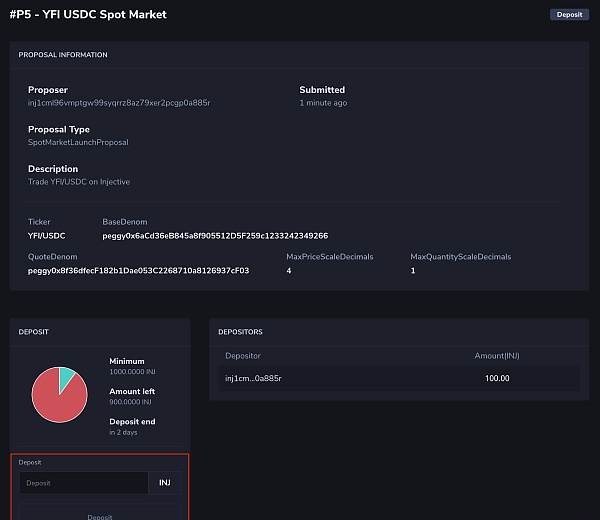Click the '#P5 - YFI USDC Spot Market' title
The height and width of the screenshot is (520, 600).
coord(88,15)
